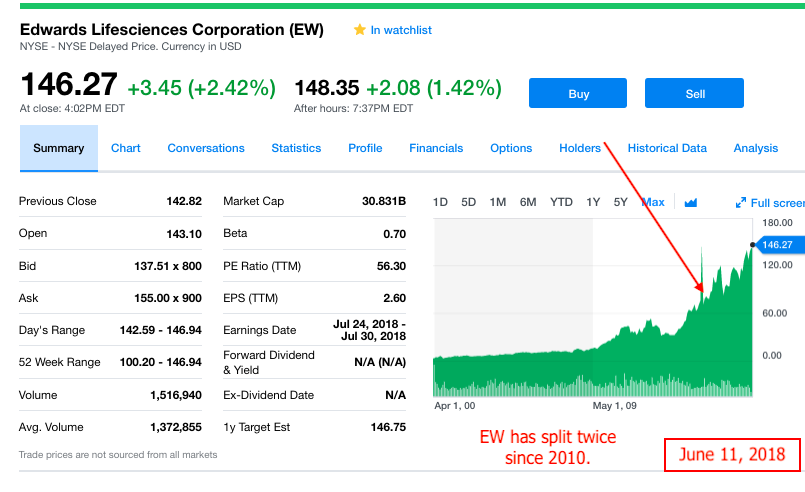Click the Ex-Dividend Date label
The height and width of the screenshot is (492, 805).
(x=269, y=395)
